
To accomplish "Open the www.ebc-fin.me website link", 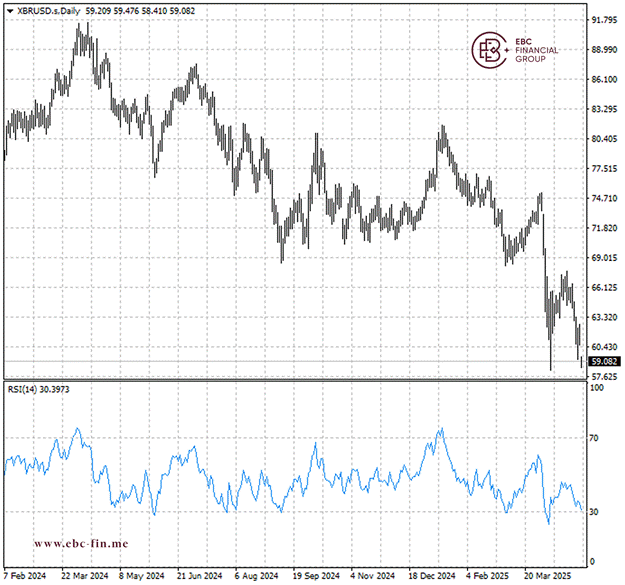I will 81,543.
